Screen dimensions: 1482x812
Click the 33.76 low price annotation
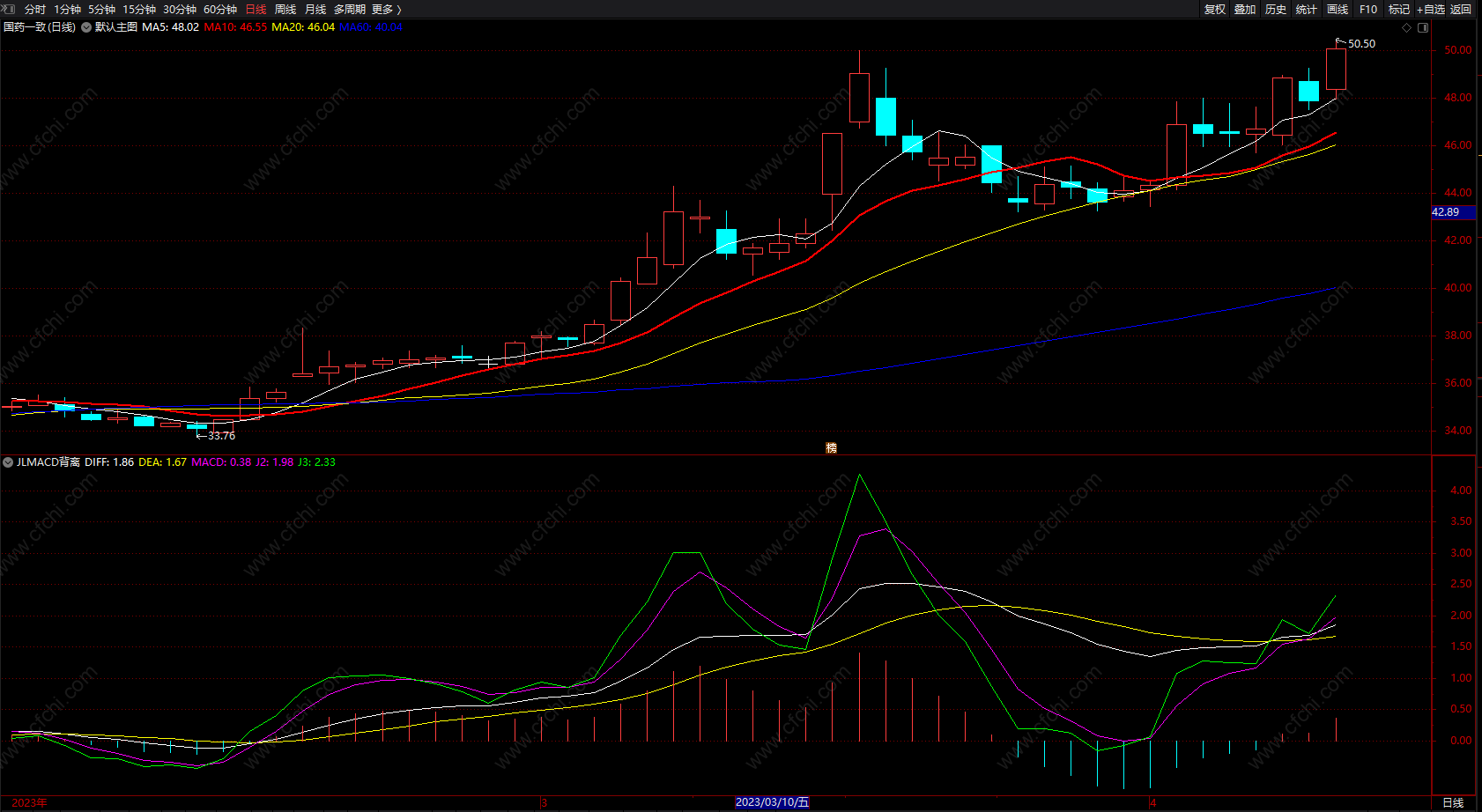point(221,436)
